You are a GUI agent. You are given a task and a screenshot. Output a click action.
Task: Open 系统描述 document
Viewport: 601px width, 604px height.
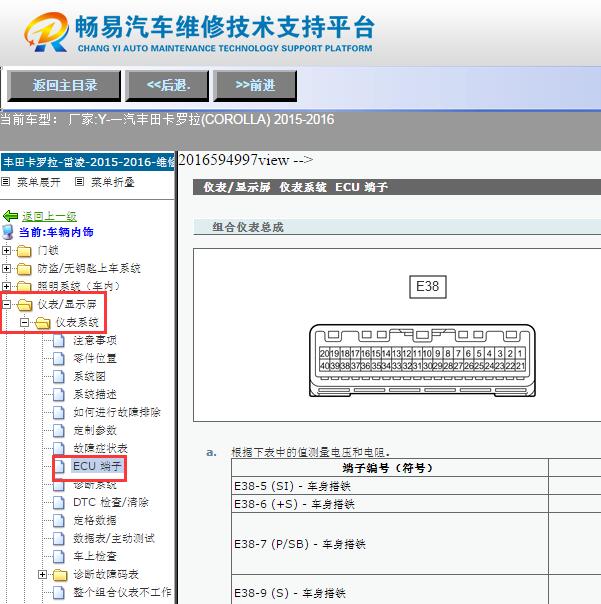click(x=95, y=394)
